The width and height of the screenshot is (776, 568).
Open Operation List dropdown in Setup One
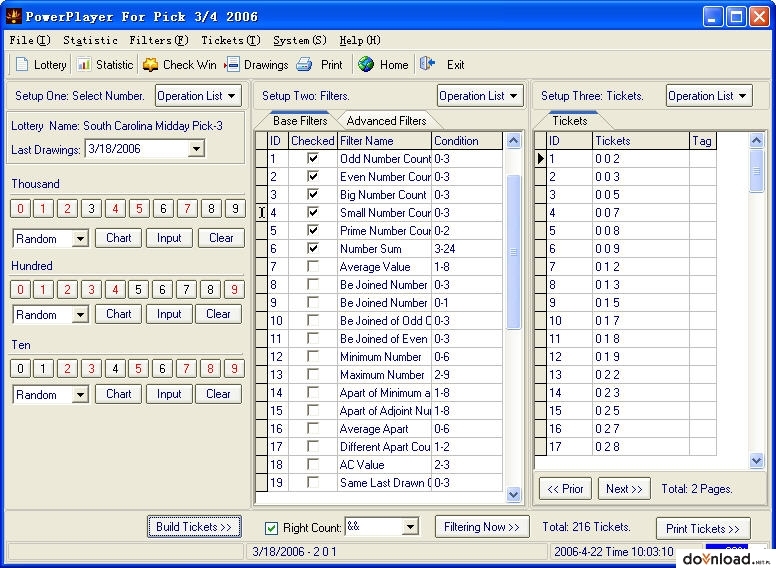click(198, 96)
